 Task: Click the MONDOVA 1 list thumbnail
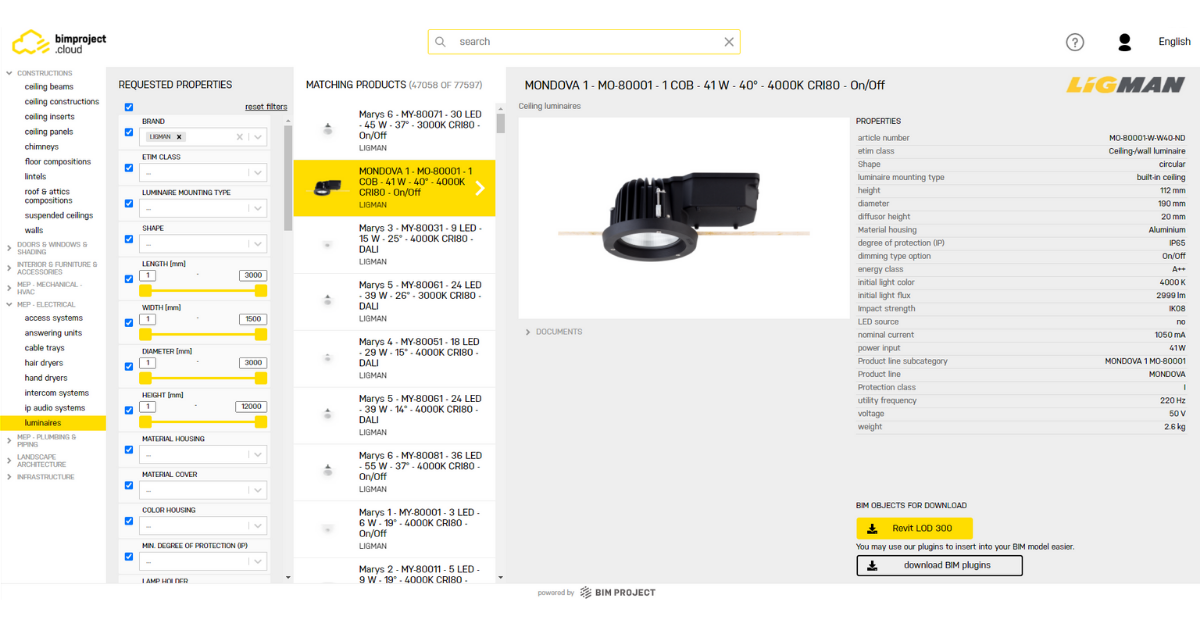[x=326, y=188]
